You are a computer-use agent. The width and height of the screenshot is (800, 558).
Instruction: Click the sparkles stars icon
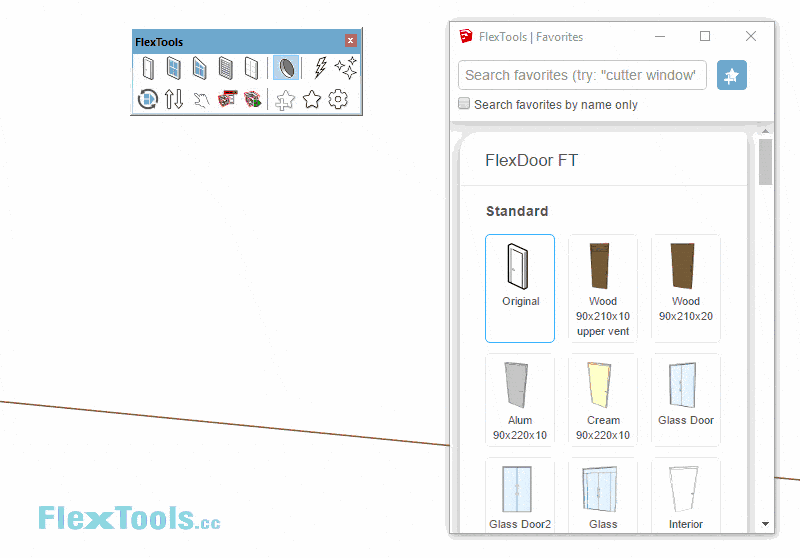(346, 68)
